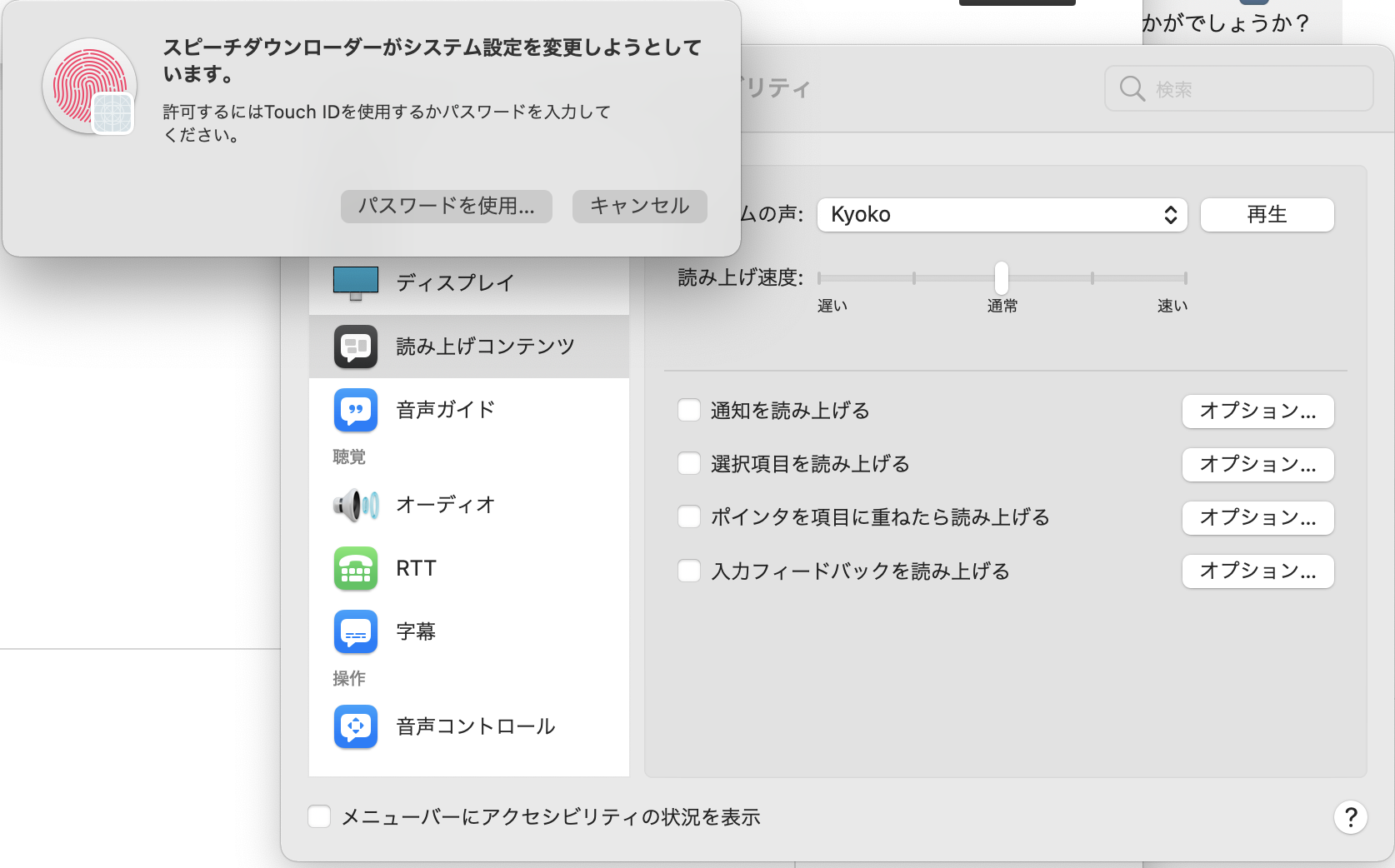Select 読み上げコンテンツ in the sidebar
Viewport: 1395px width, 868px height.
point(469,347)
